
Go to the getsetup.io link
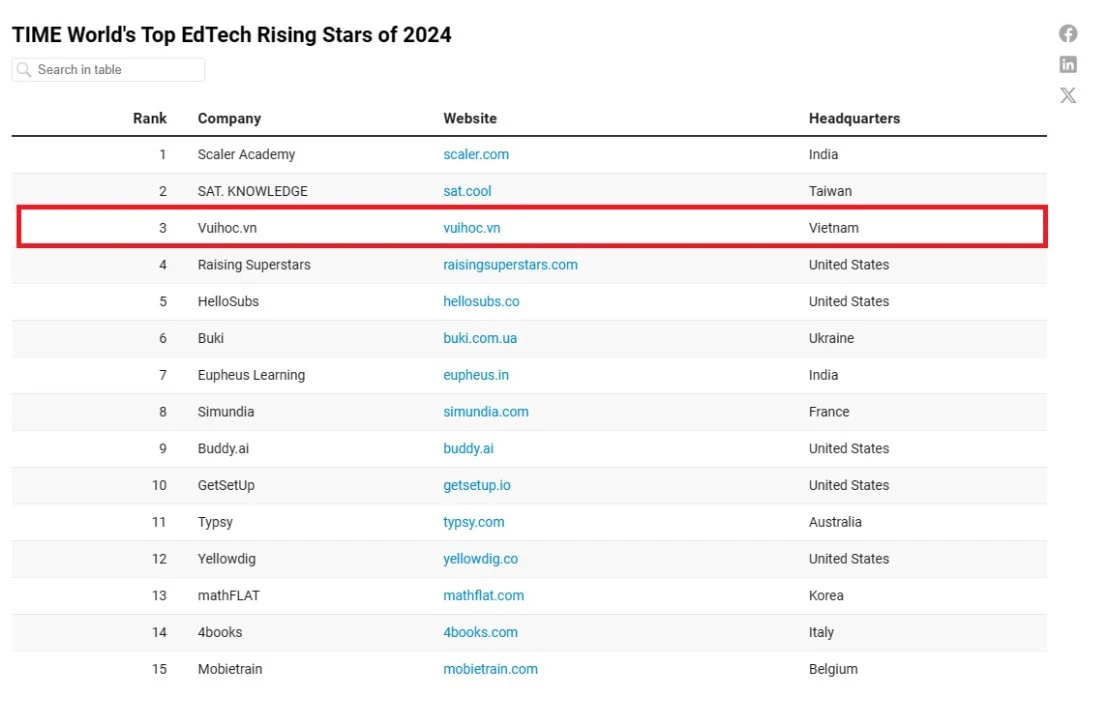(x=477, y=485)
